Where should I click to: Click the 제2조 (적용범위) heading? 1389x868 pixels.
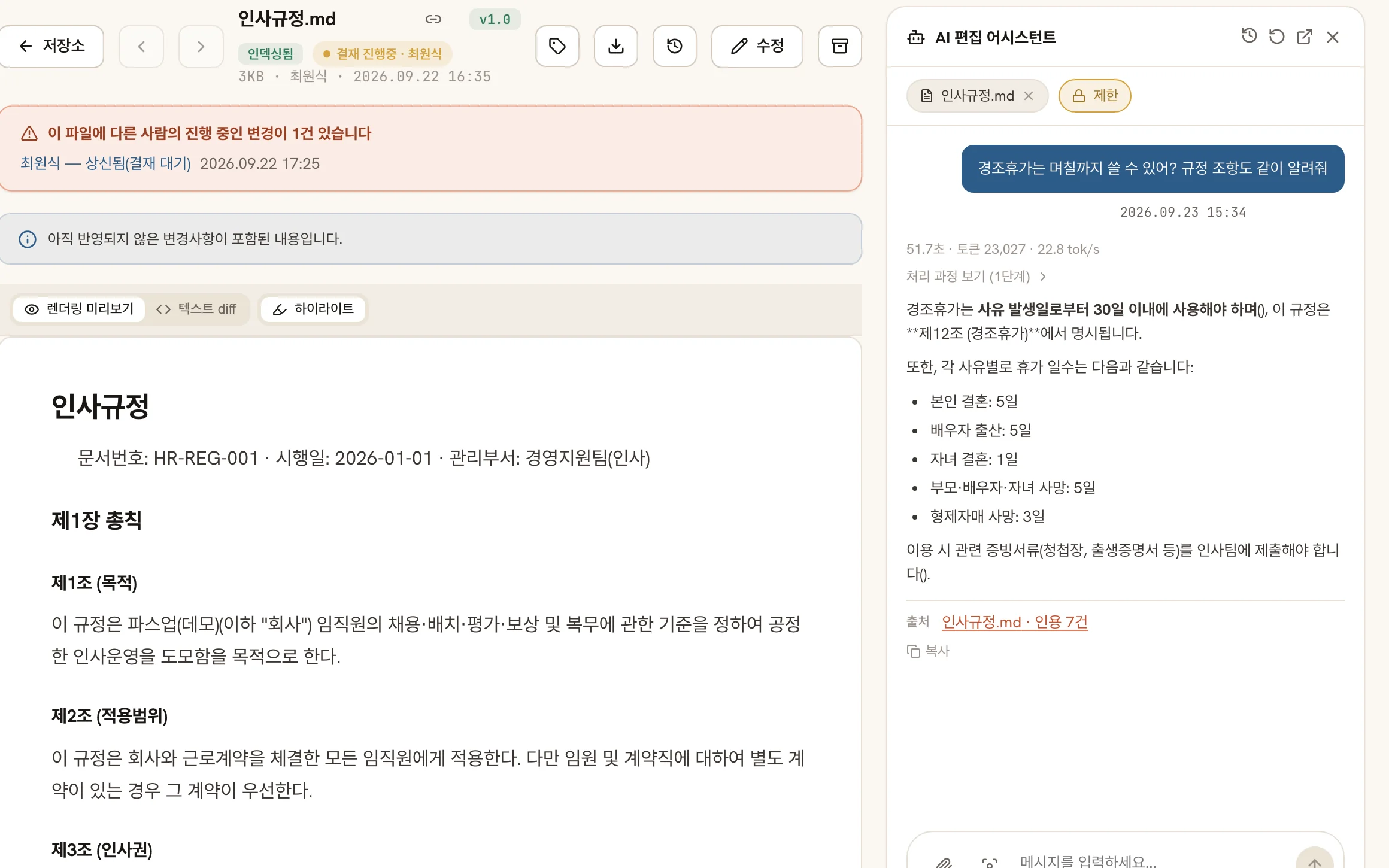coord(110,715)
